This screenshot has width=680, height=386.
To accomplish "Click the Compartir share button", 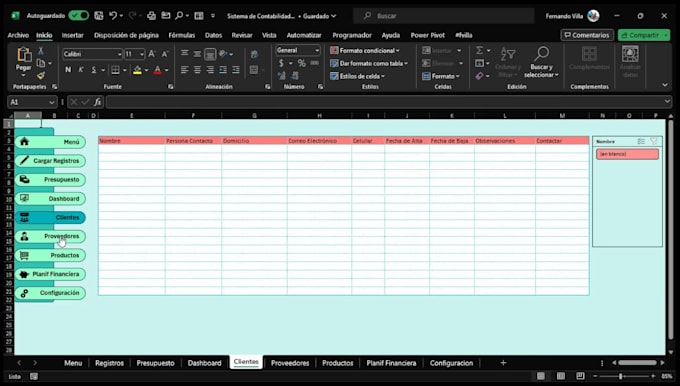I will (644, 35).
